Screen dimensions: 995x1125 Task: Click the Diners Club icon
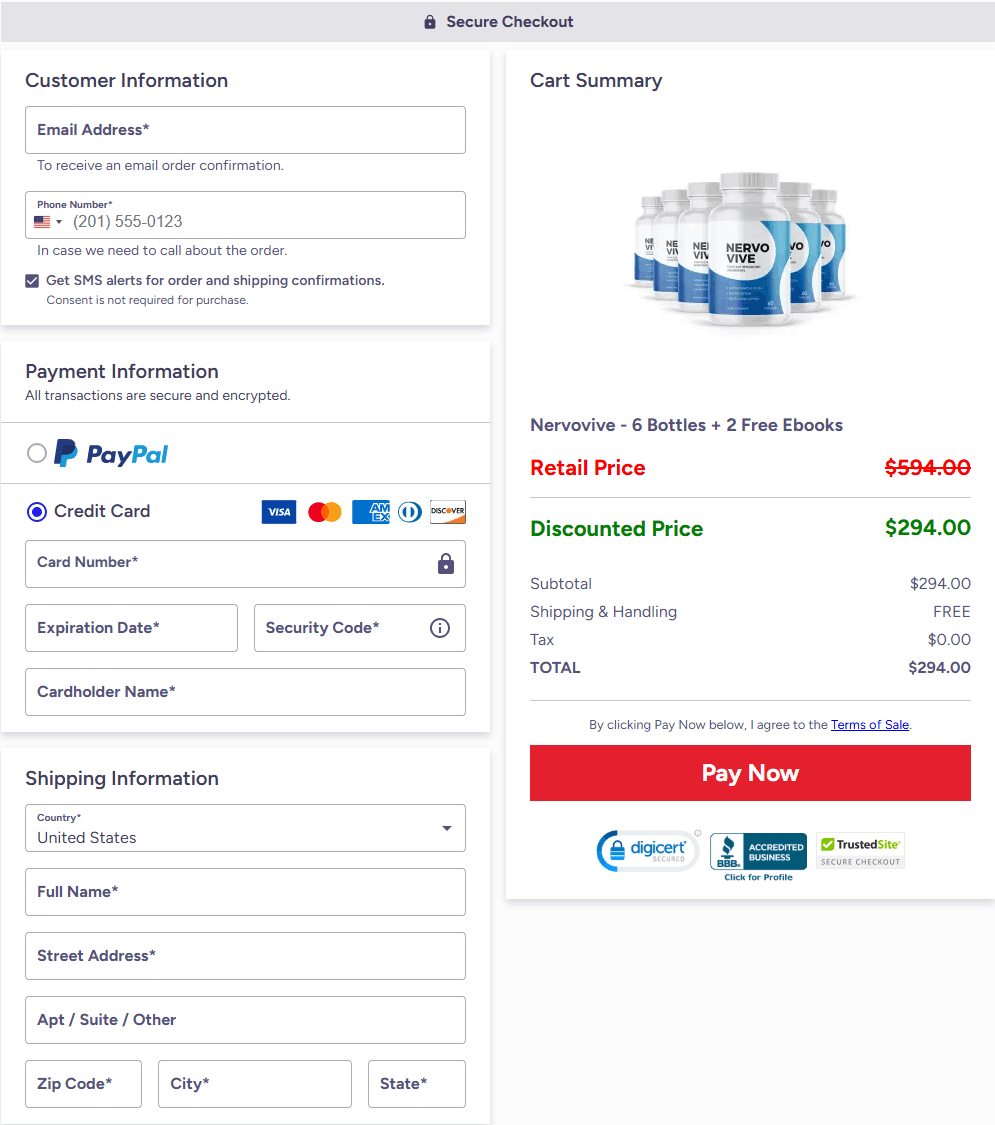(x=409, y=511)
